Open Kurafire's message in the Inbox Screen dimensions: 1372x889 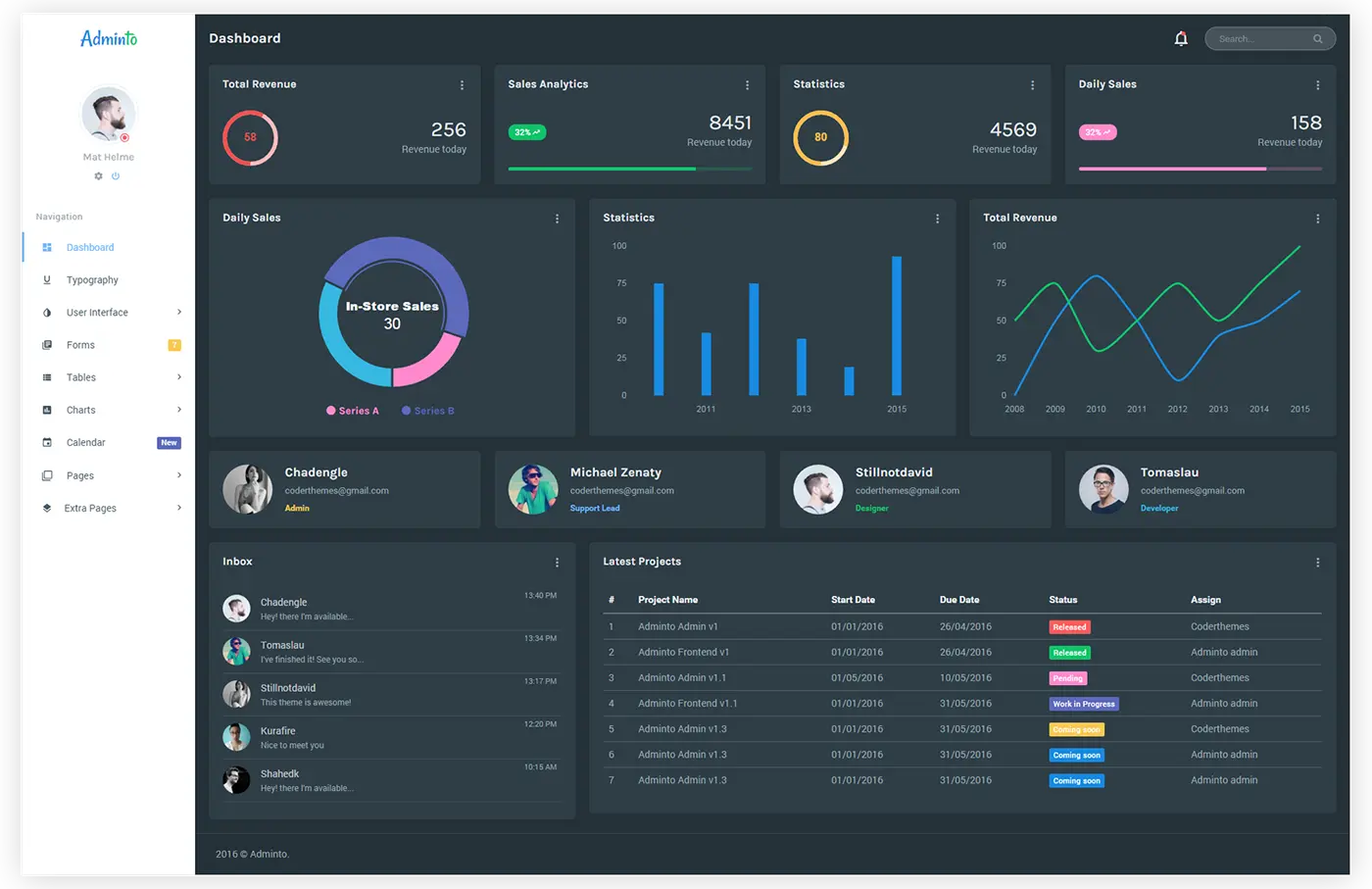tap(390, 737)
